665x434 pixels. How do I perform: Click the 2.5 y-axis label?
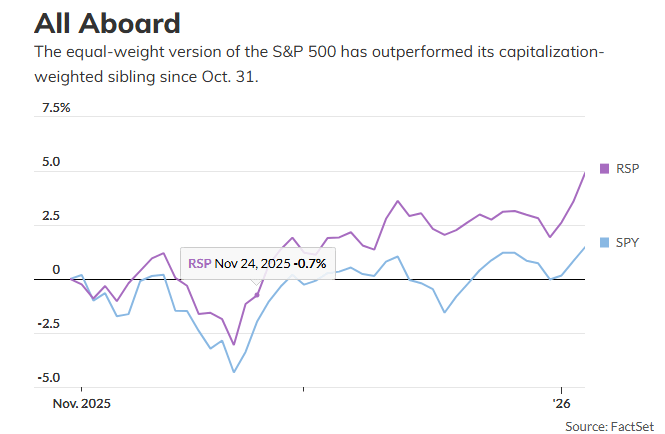pos(51,216)
